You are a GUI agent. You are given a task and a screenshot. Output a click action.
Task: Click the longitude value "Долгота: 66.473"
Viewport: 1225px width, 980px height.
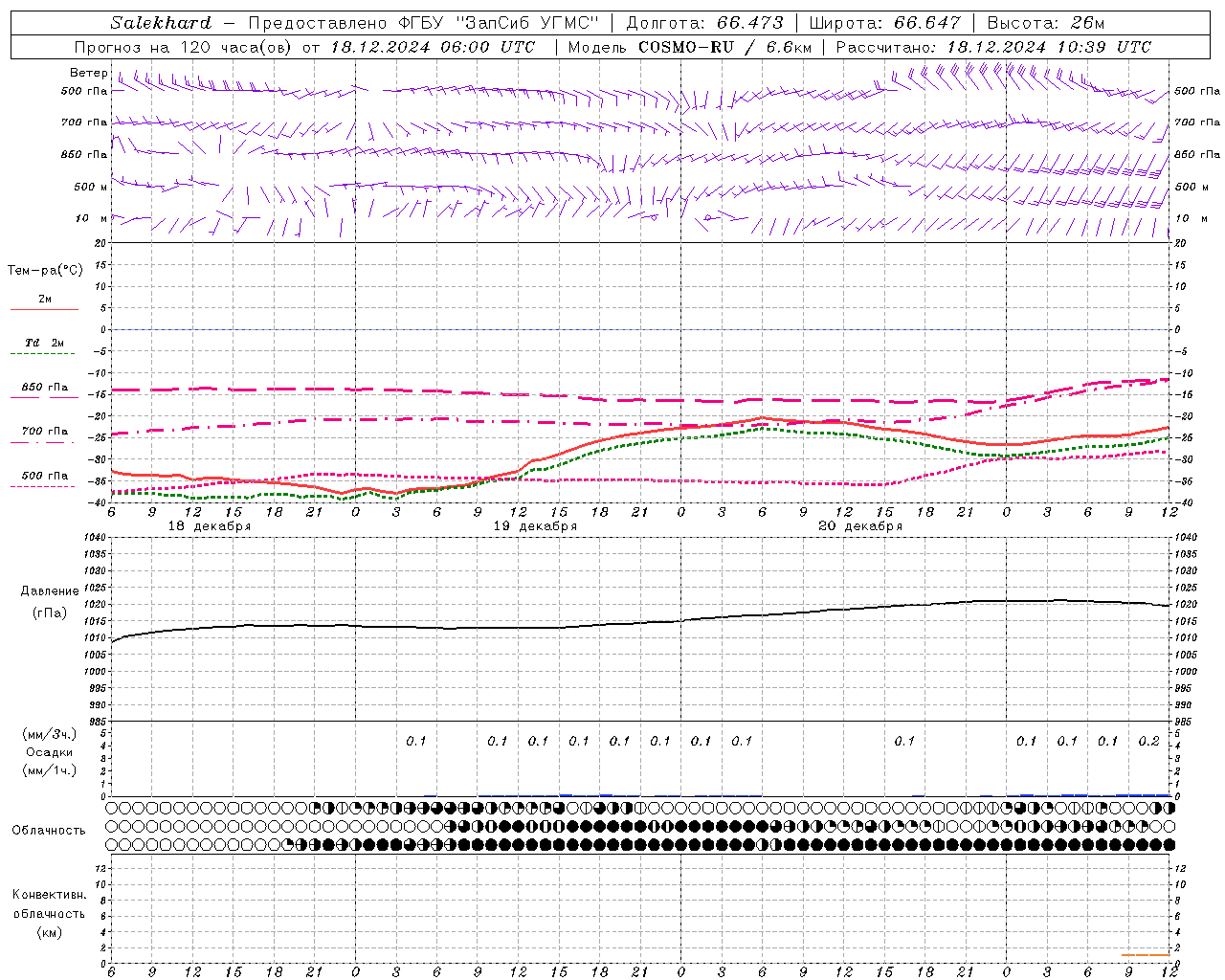click(x=704, y=23)
